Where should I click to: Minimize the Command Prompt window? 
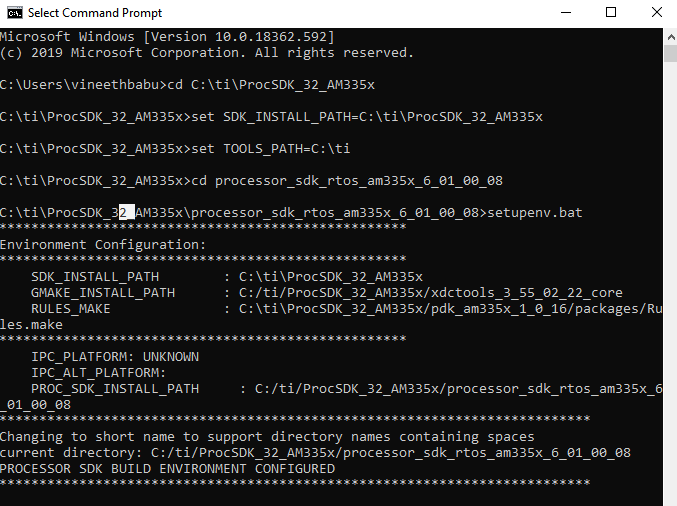563,13
